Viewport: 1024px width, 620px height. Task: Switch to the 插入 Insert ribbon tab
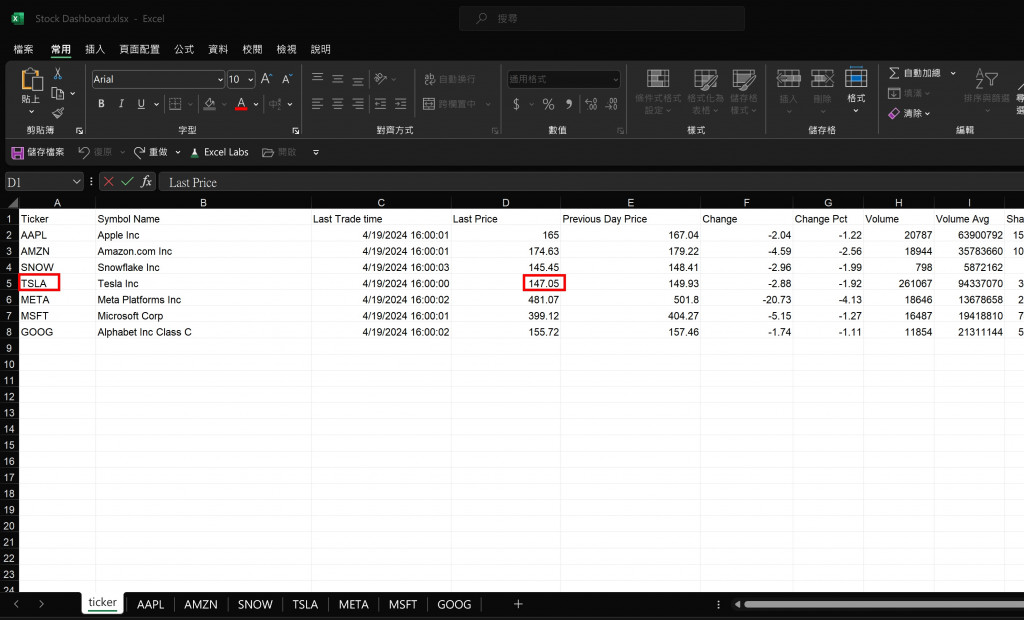coord(95,49)
